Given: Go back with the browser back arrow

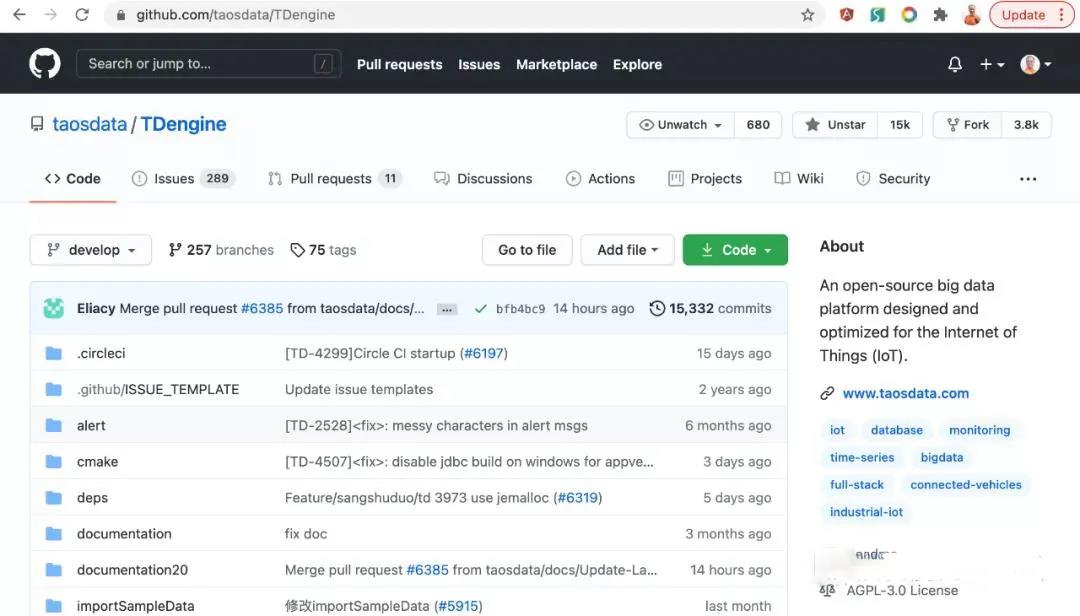Looking at the screenshot, I should pos(19,14).
